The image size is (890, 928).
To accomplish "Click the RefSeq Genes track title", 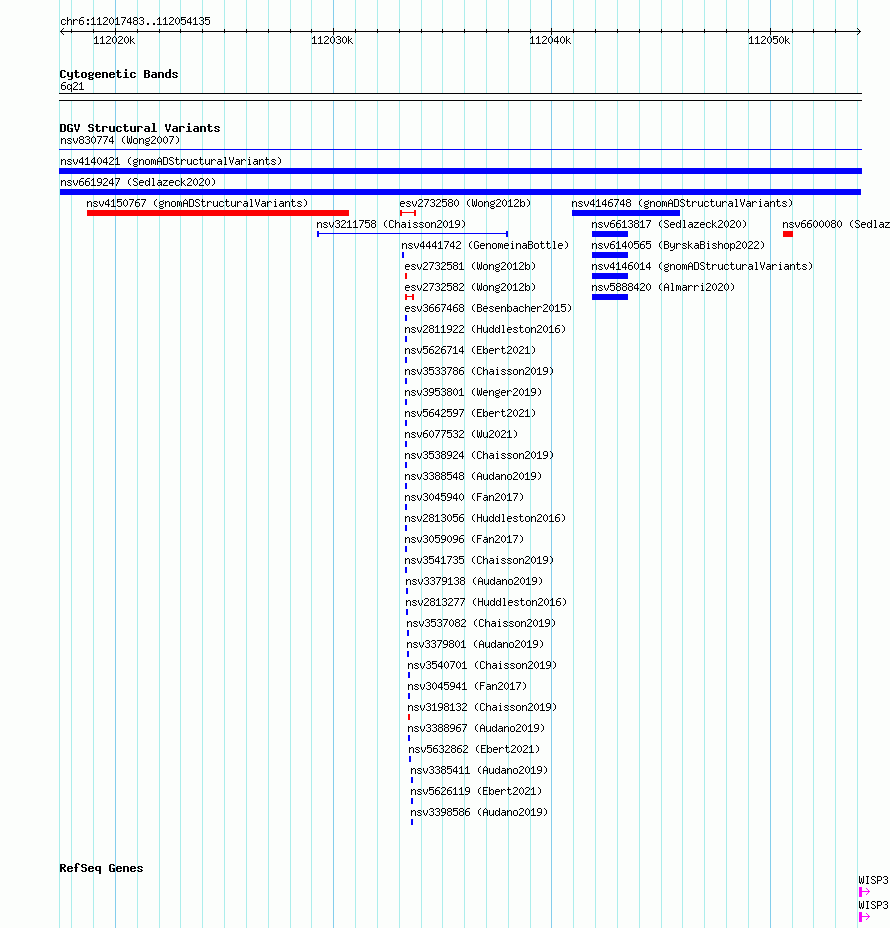I will point(101,868).
